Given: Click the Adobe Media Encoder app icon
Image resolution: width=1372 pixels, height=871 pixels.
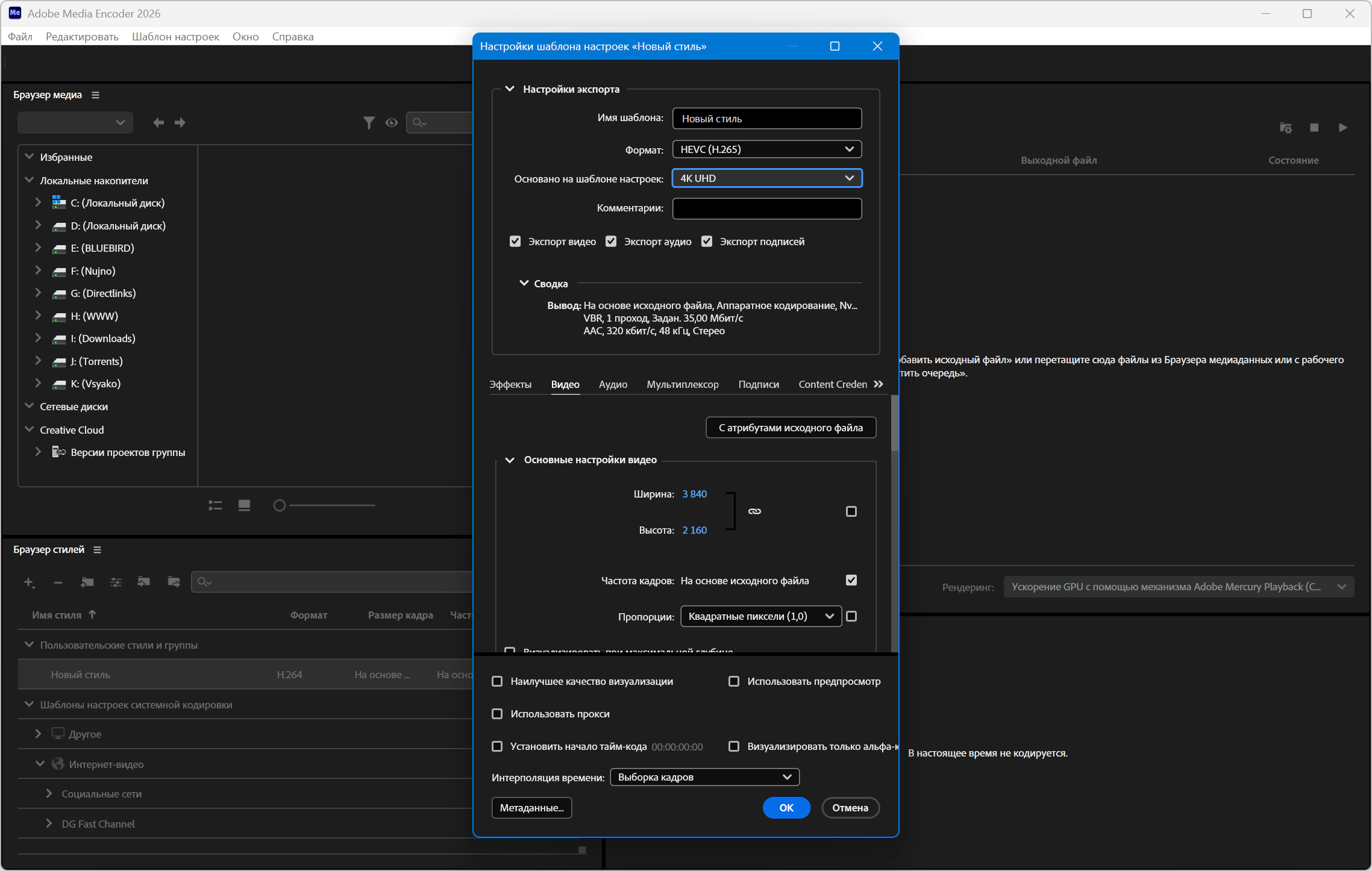Looking at the screenshot, I should pos(14,13).
